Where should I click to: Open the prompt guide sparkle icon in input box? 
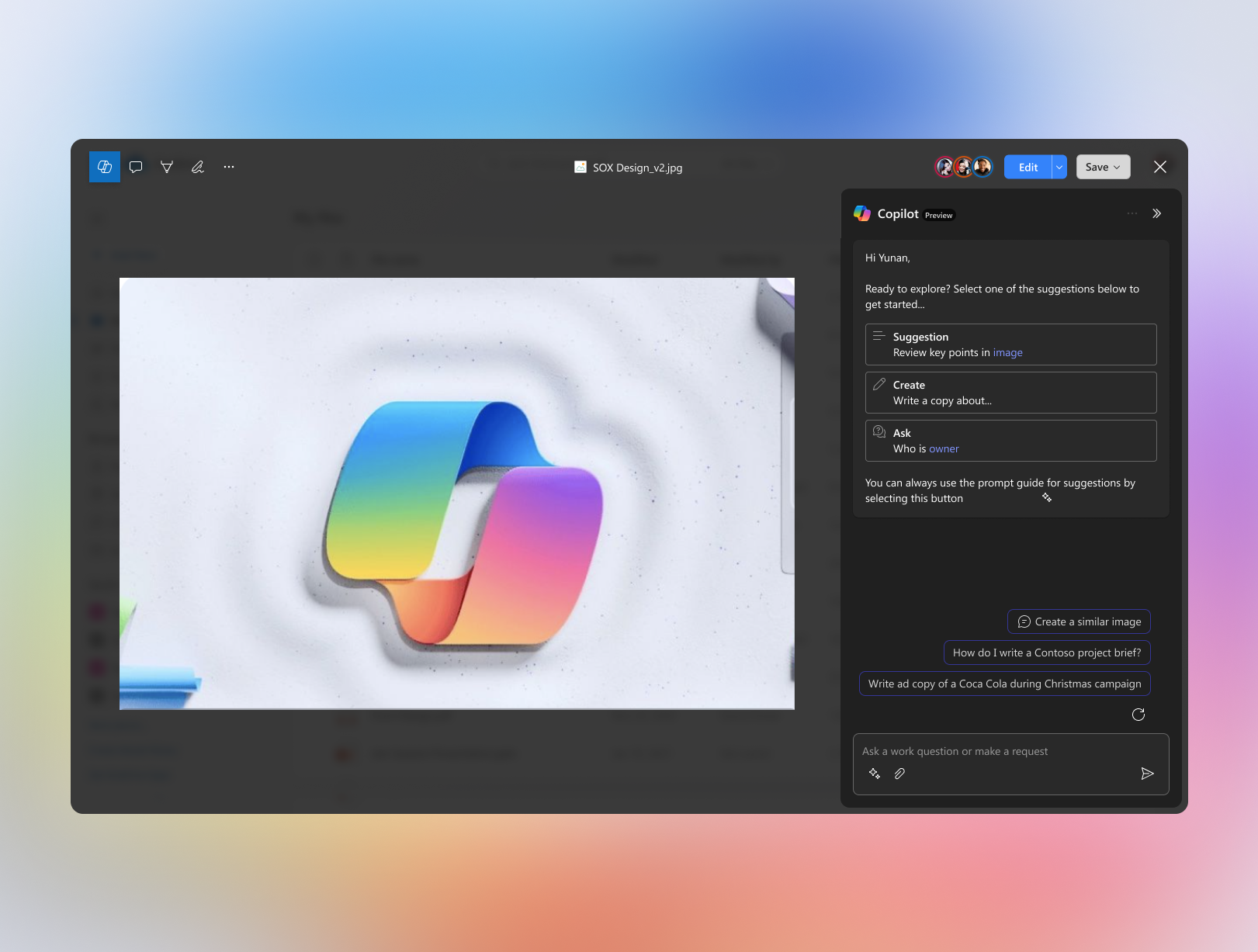pos(875,774)
